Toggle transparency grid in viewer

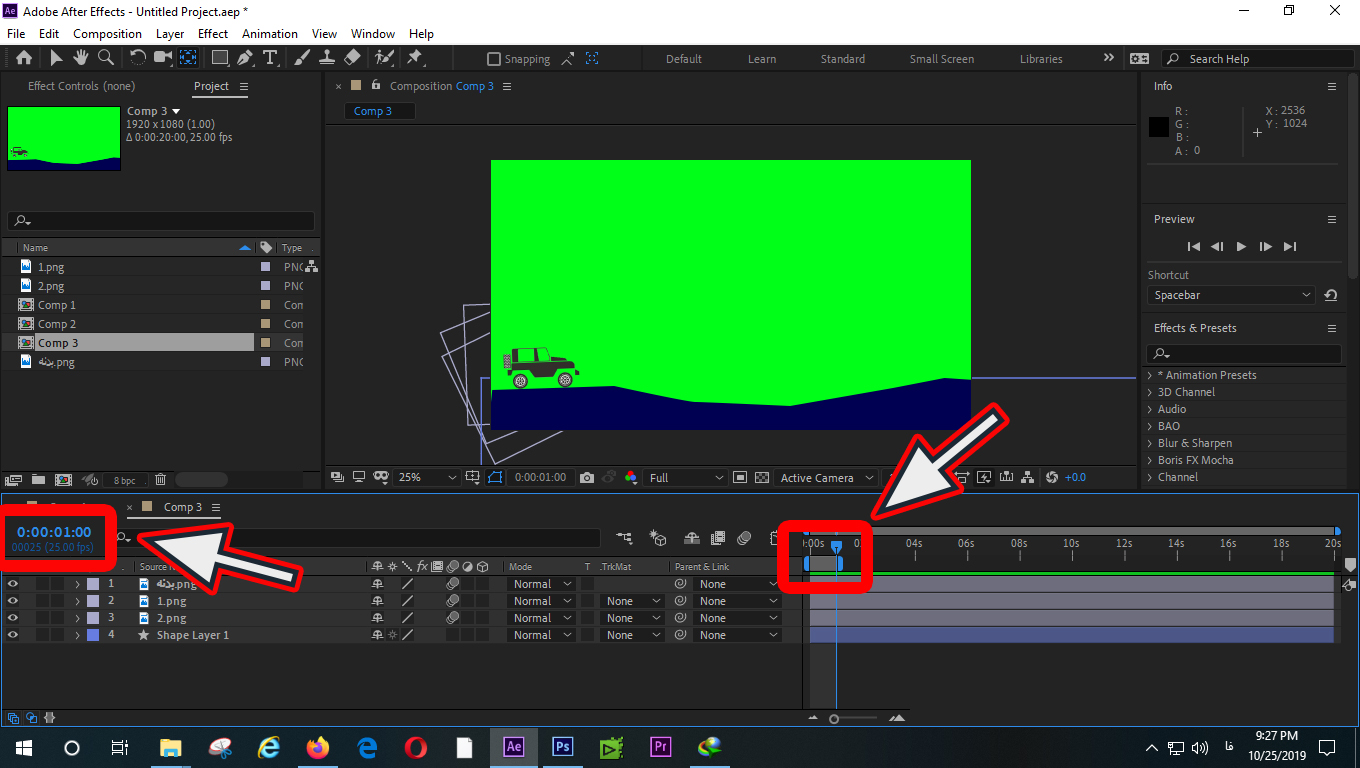coord(762,478)
